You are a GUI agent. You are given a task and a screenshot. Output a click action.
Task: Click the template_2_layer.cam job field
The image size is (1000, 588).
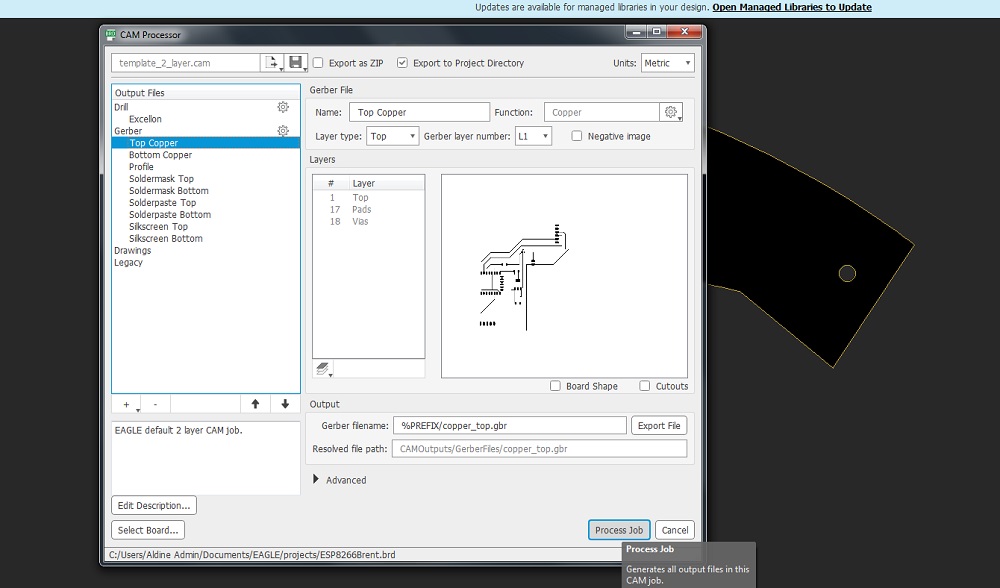186,62
